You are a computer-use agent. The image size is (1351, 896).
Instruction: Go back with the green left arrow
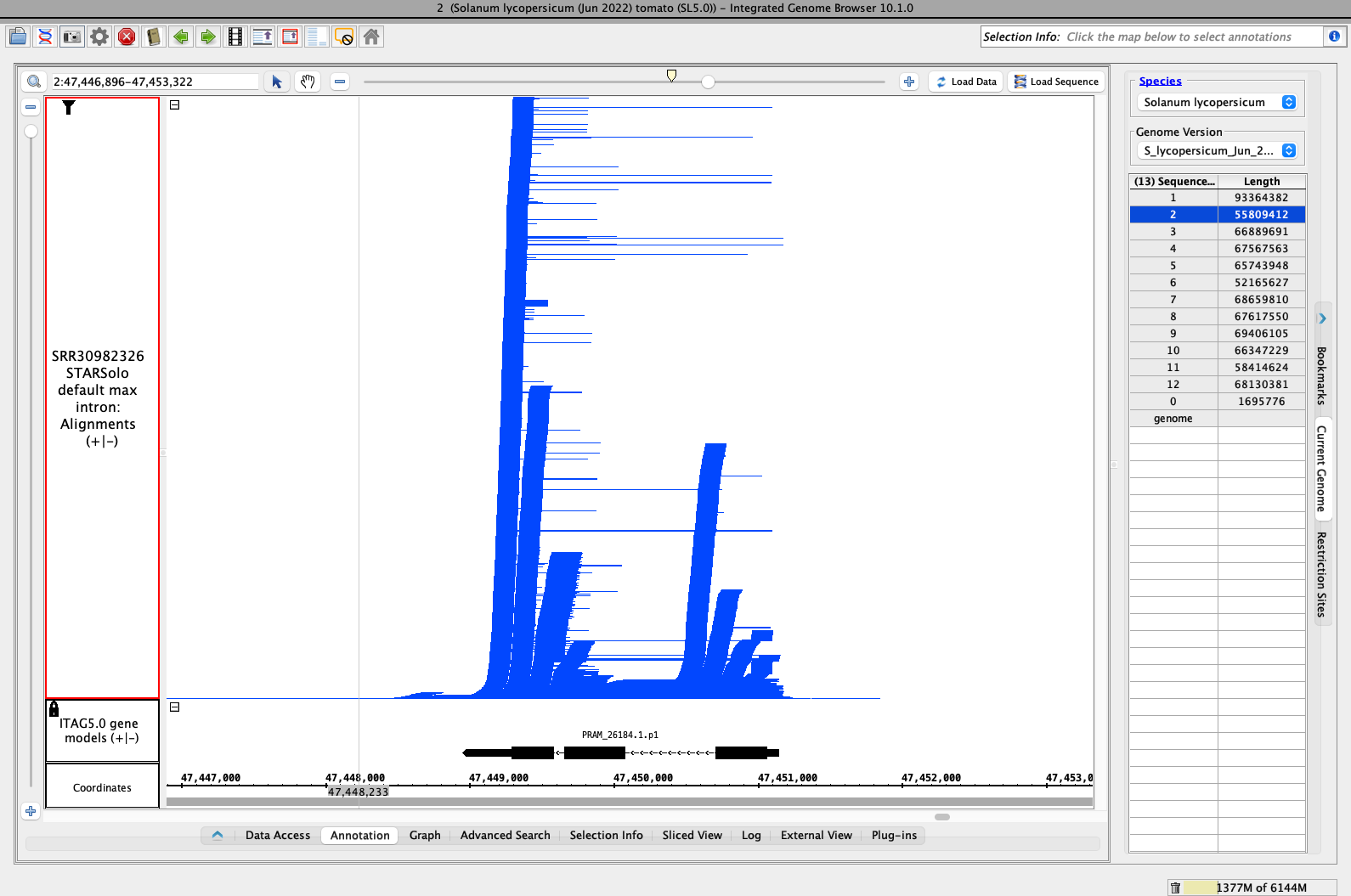(x=181, y=37)
